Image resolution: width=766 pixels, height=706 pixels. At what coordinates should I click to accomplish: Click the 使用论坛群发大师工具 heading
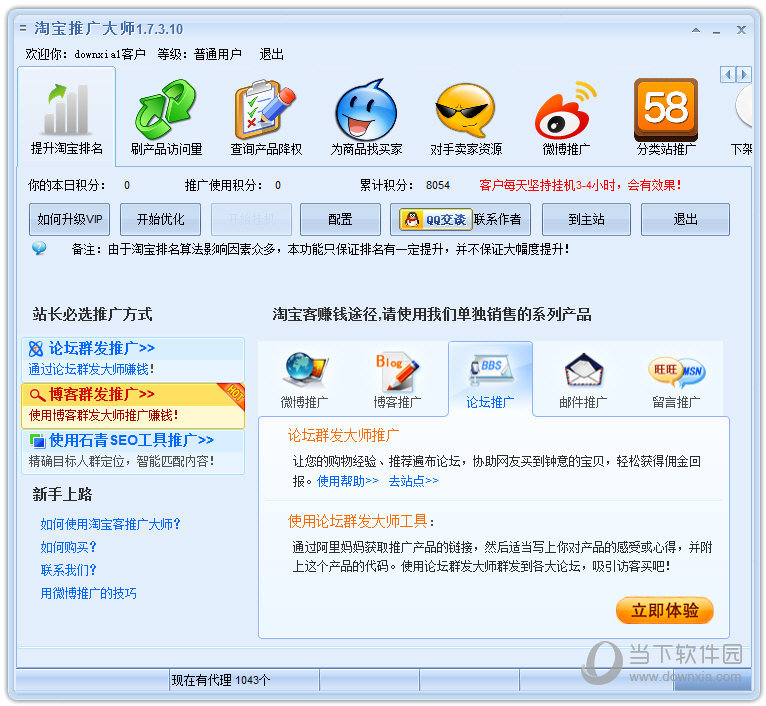[x=358, y=521]
